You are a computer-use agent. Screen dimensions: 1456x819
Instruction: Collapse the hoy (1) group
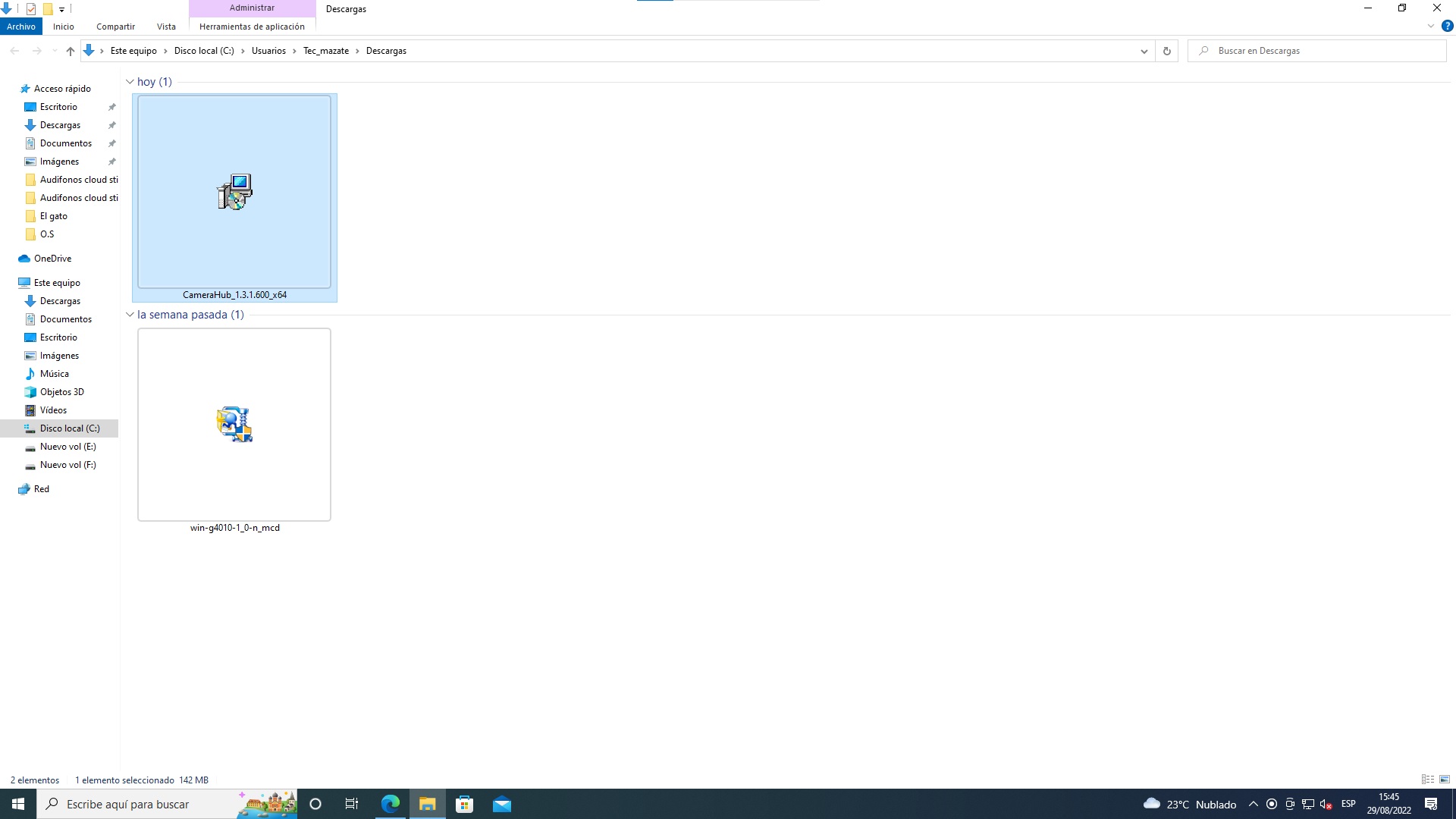click(x=130, y=82)
